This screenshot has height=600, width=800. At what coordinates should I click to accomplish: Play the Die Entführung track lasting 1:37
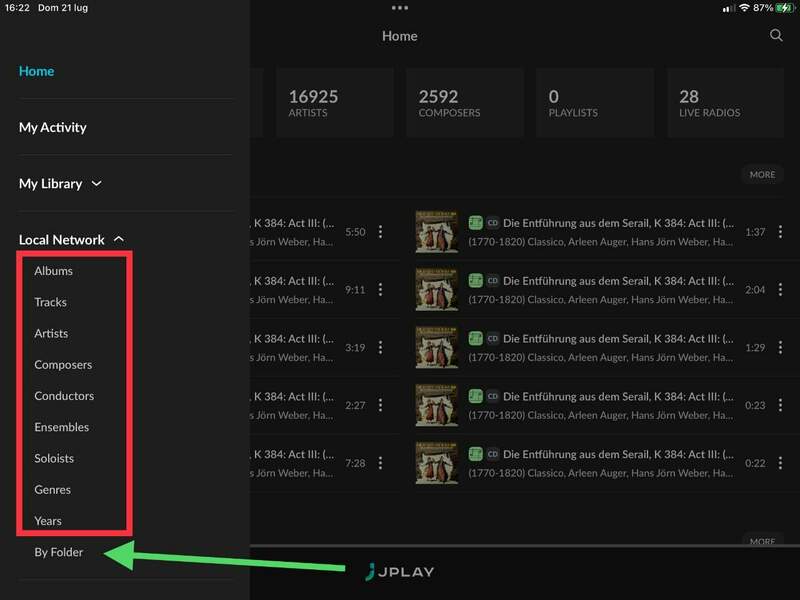(600, 232)
